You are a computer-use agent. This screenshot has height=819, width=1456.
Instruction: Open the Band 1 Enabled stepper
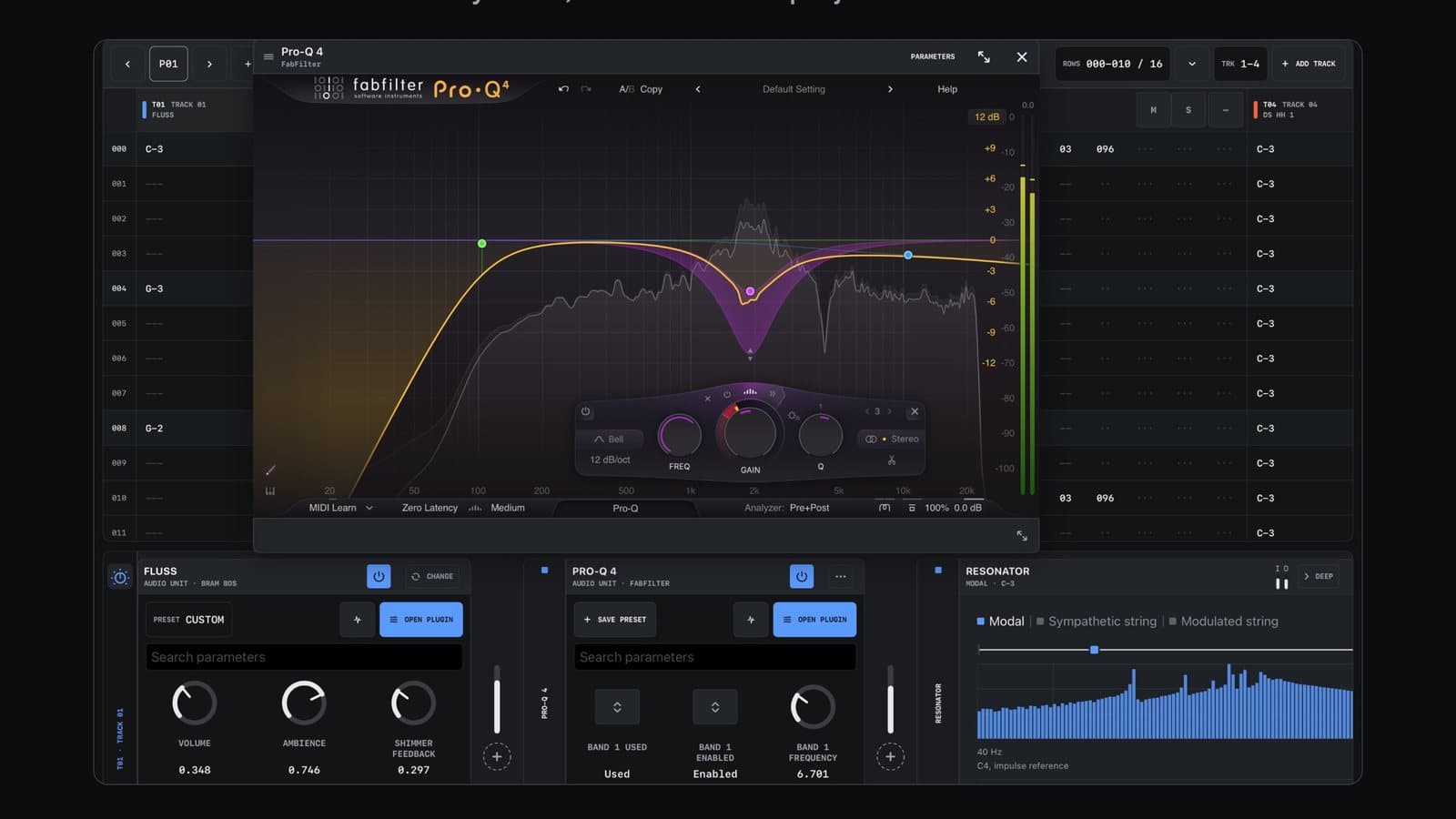pyautogui.click(x=715, y=707)
